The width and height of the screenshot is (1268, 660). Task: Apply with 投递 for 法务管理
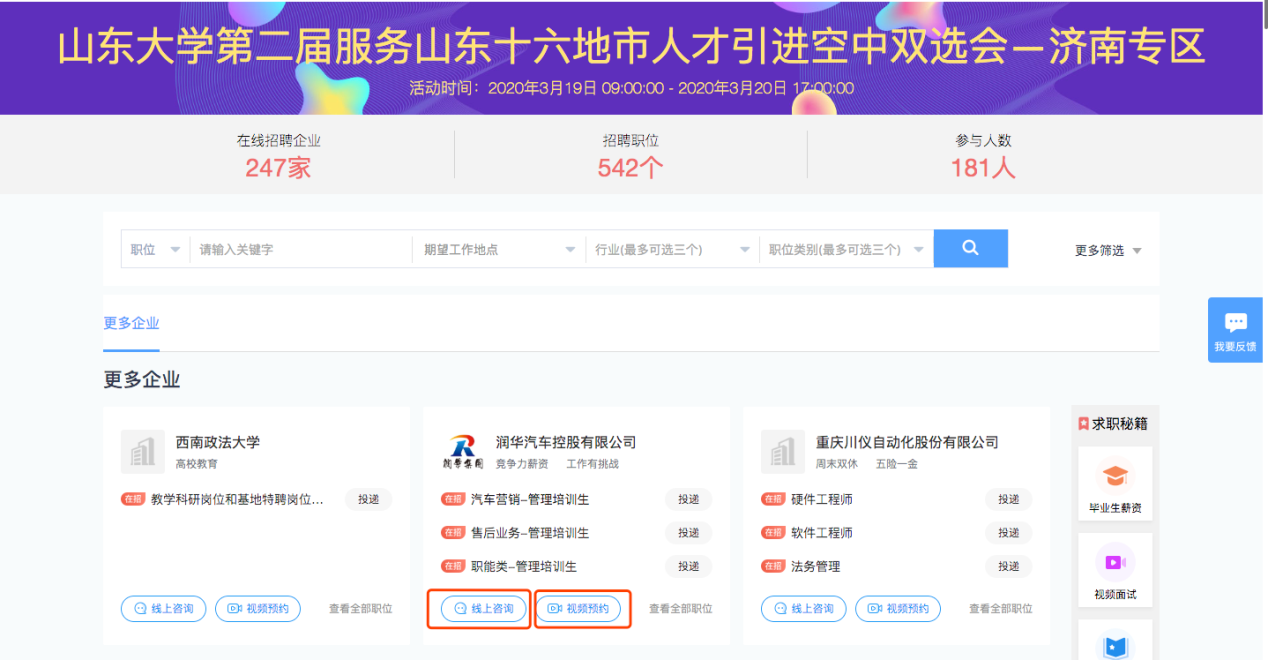[x=1008, y=567]
